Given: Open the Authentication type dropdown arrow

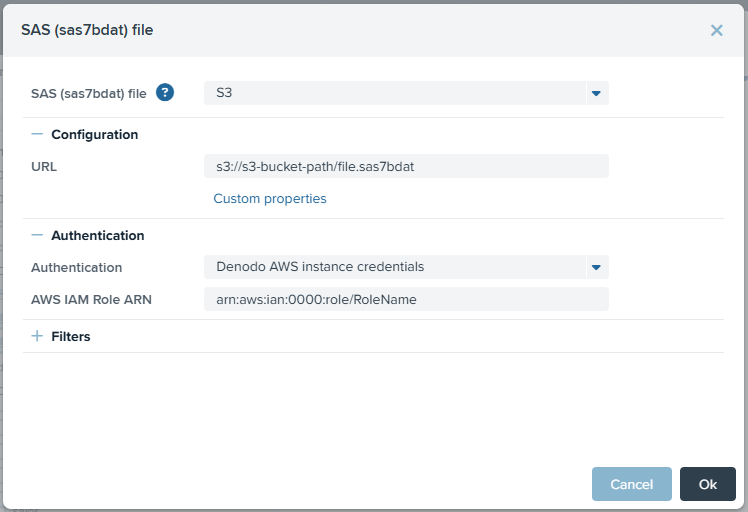Looking at the screenshot, I should (x=596, y=267).
